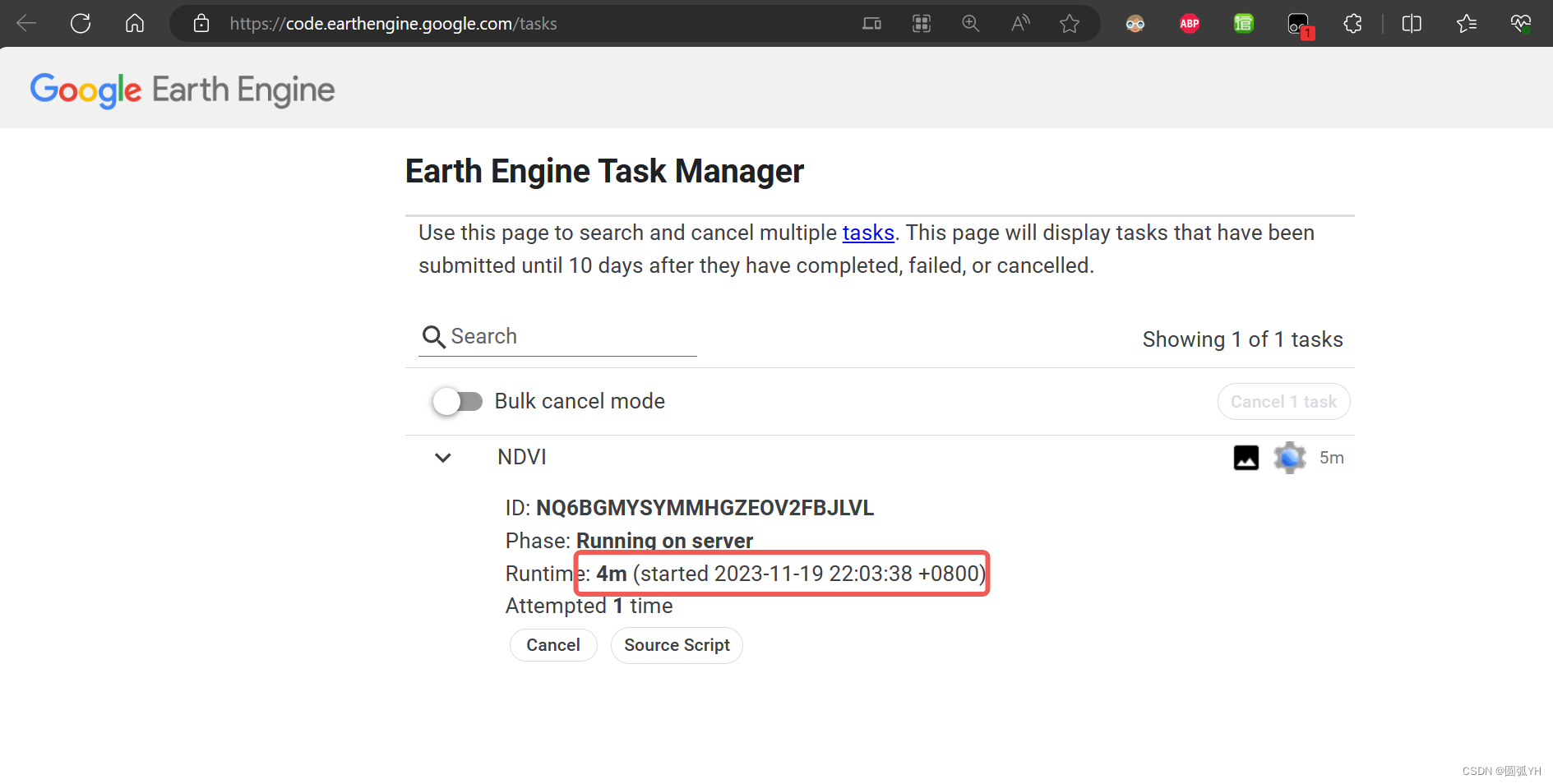Click the Earth Engine processing gear icon
Image resolution: width=1553 pixels, height=784 pixels.
(x=1289, y=458)
